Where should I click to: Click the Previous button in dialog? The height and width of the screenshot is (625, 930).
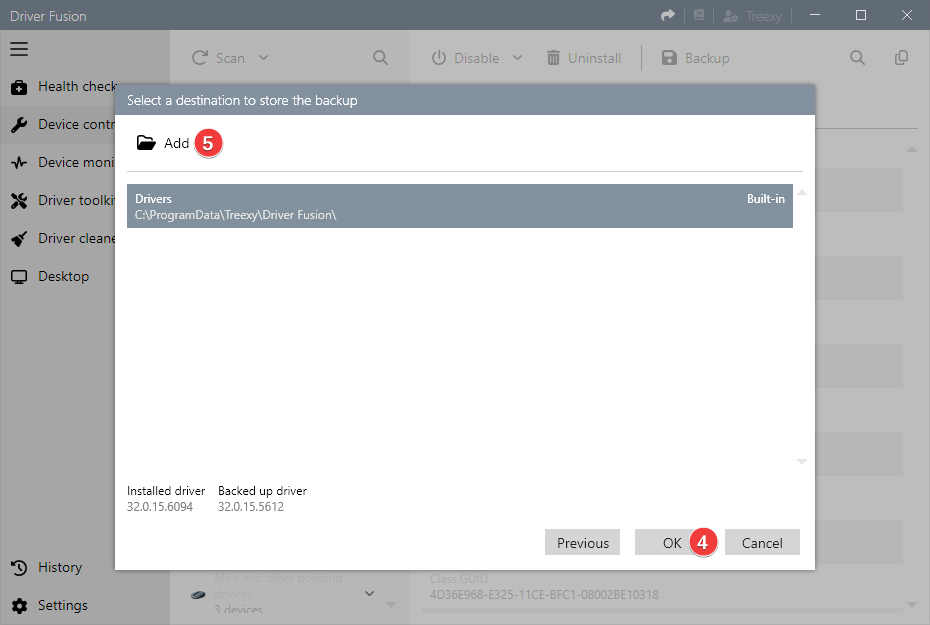click(582, 543)
